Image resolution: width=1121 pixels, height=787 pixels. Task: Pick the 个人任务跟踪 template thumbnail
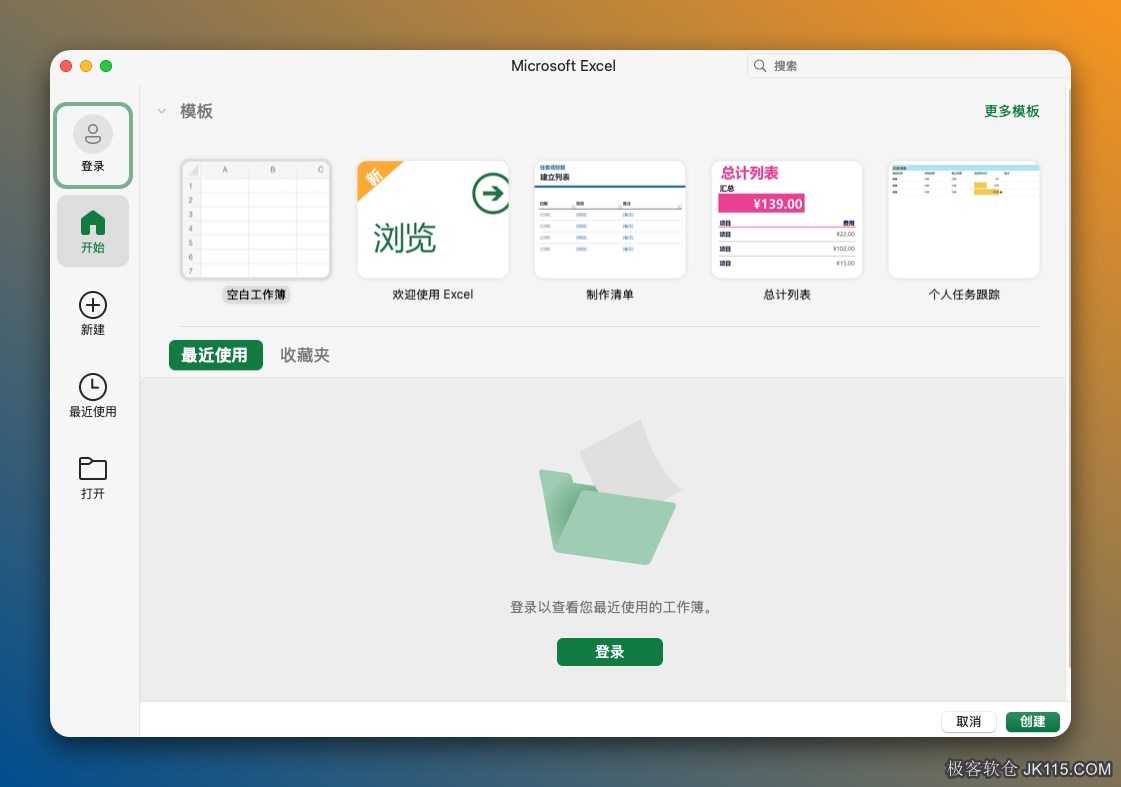964,219
